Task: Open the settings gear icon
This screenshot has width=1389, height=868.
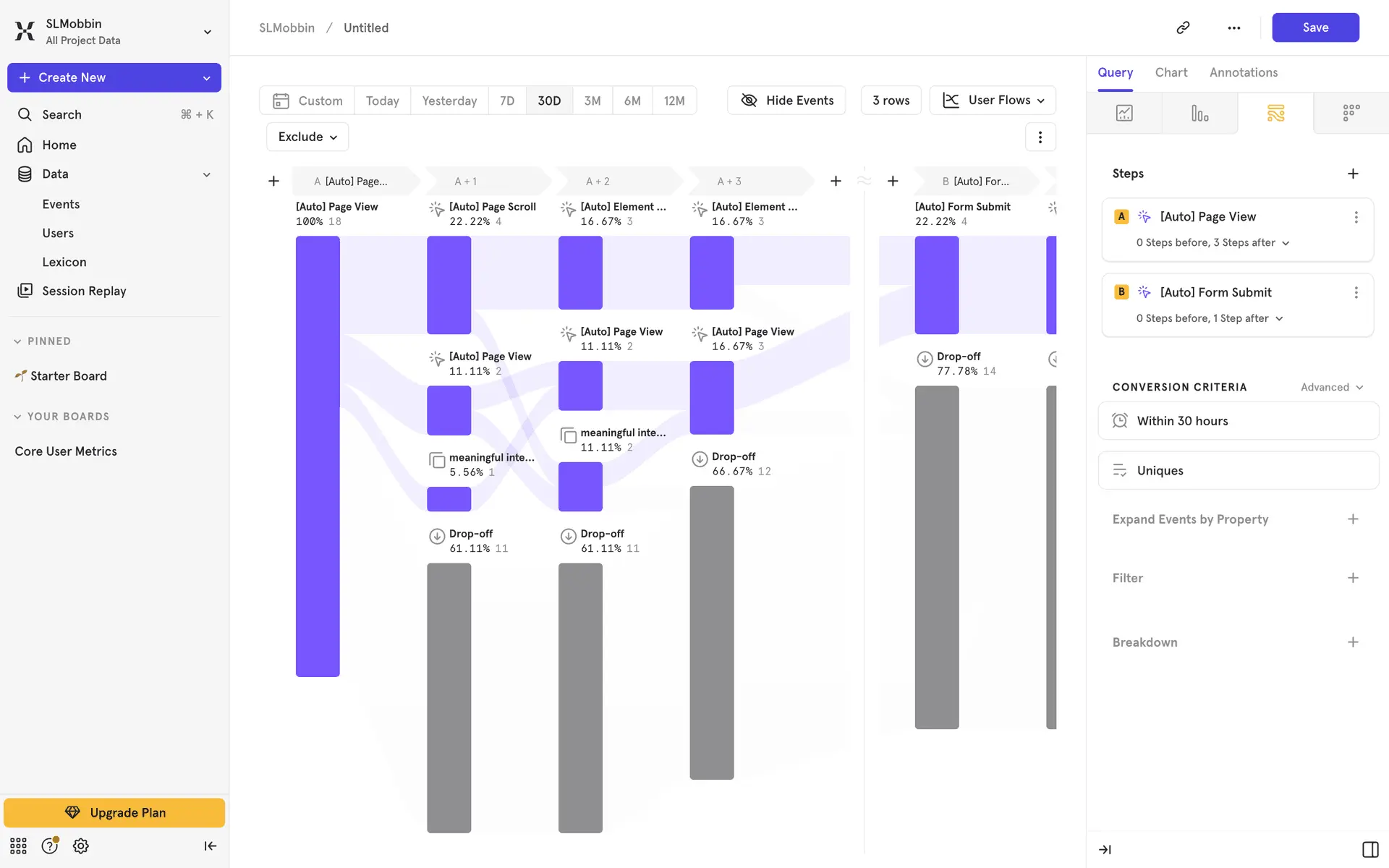Action: (x=81, y=846)
